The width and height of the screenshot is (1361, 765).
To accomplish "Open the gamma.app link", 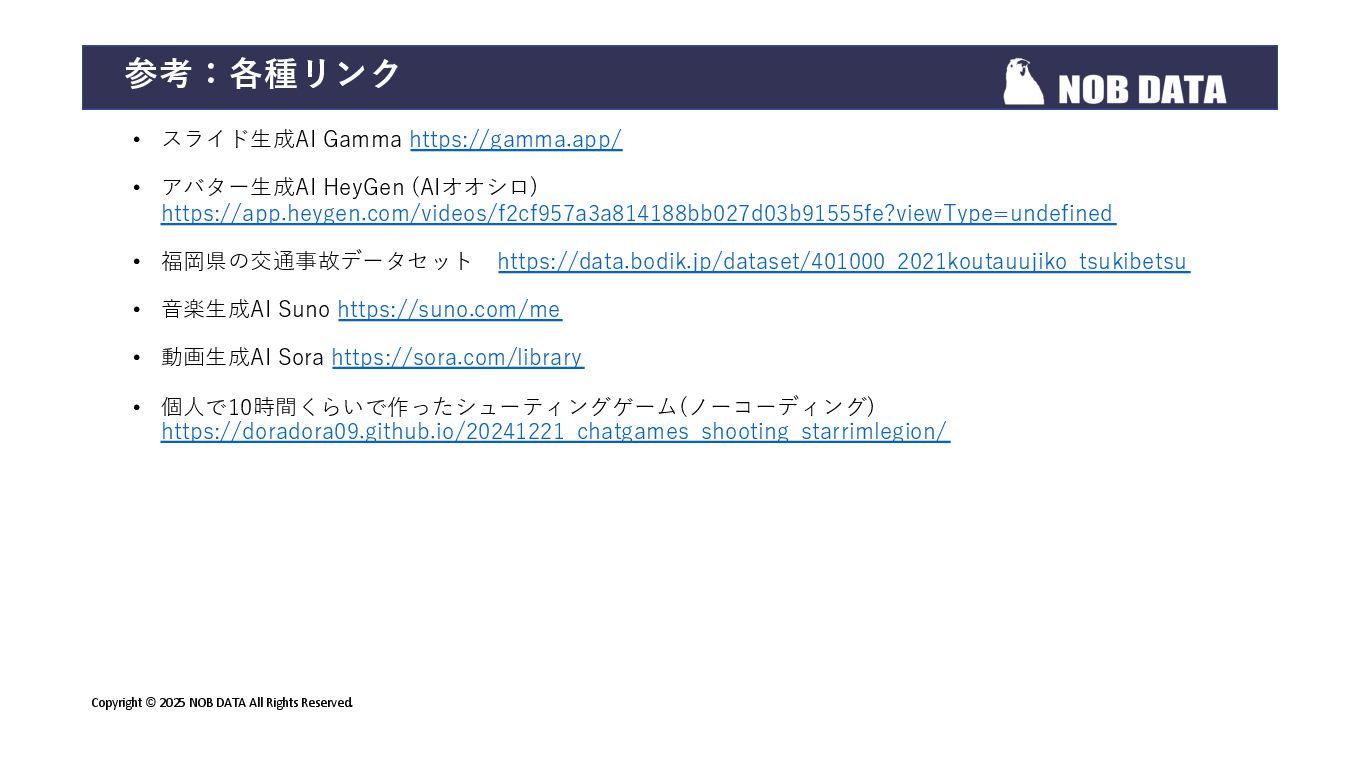I will click(516, 139).
